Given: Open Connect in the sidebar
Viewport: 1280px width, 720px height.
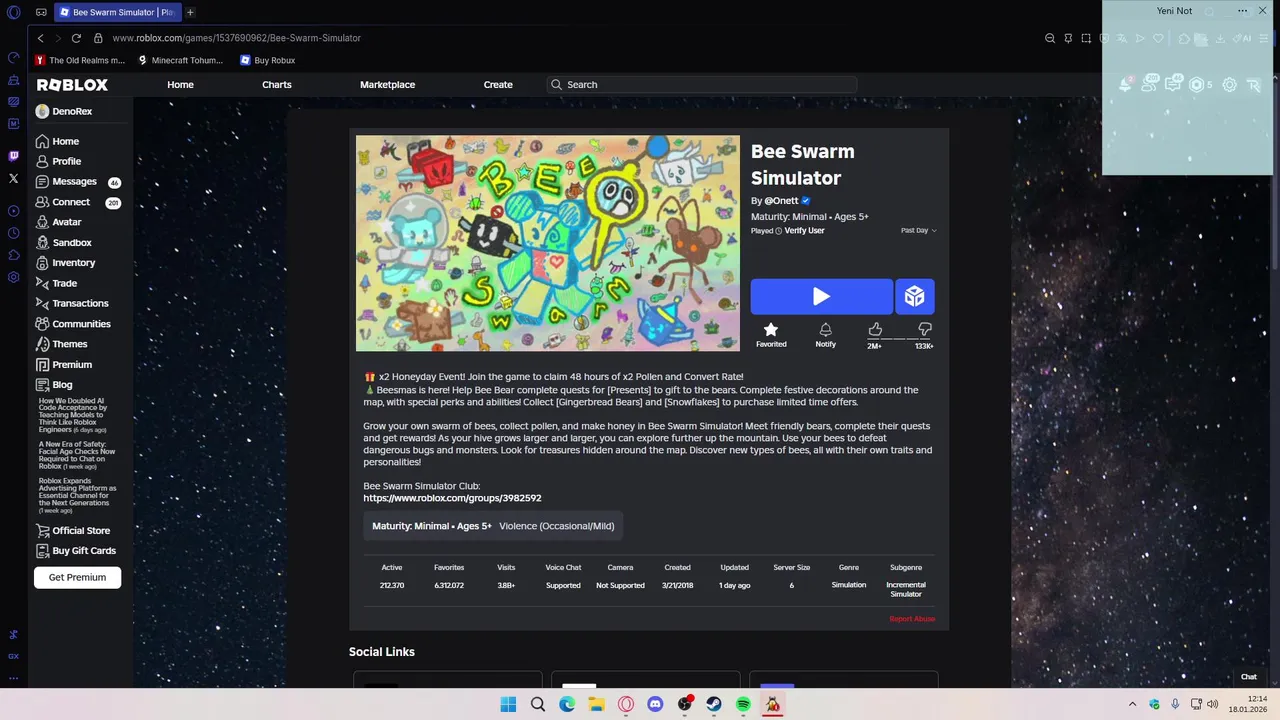Looking at the screenshot, I should click(63, 202).
